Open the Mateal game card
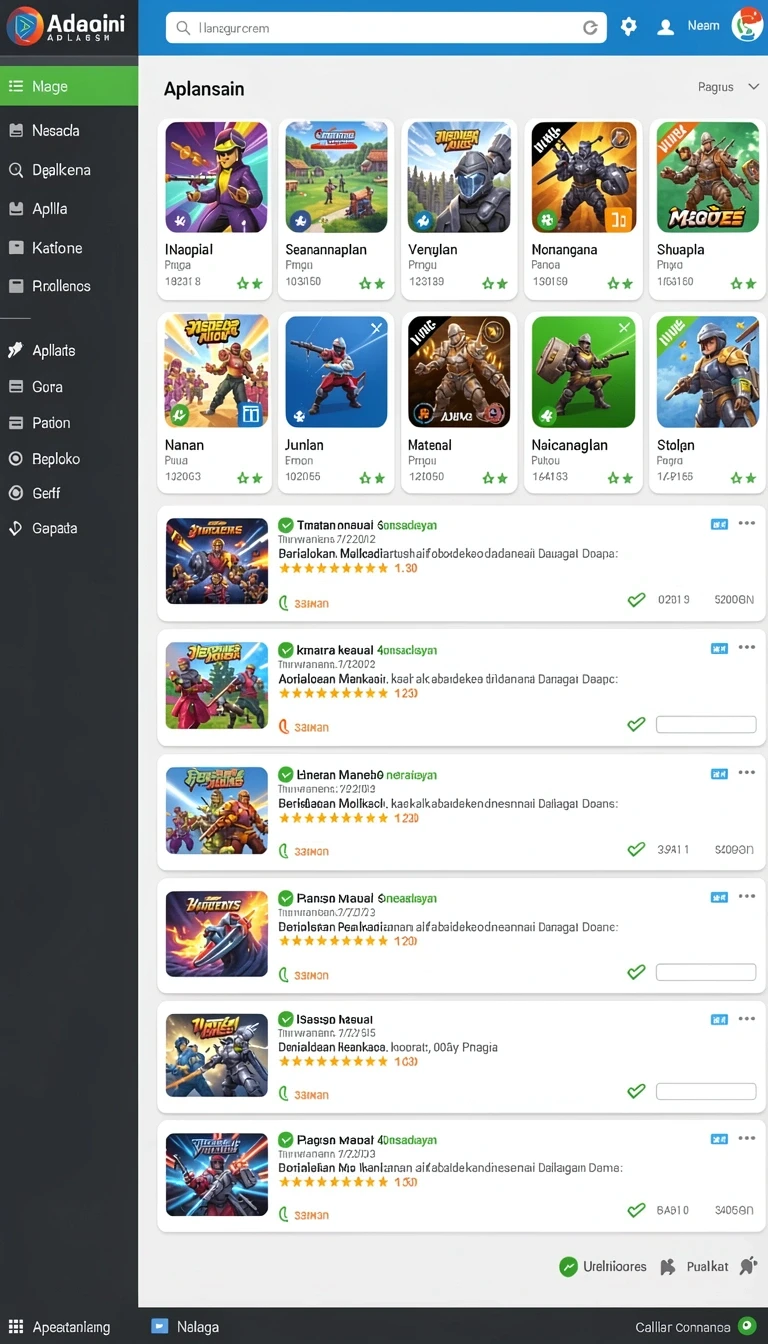 pos(459,403)
